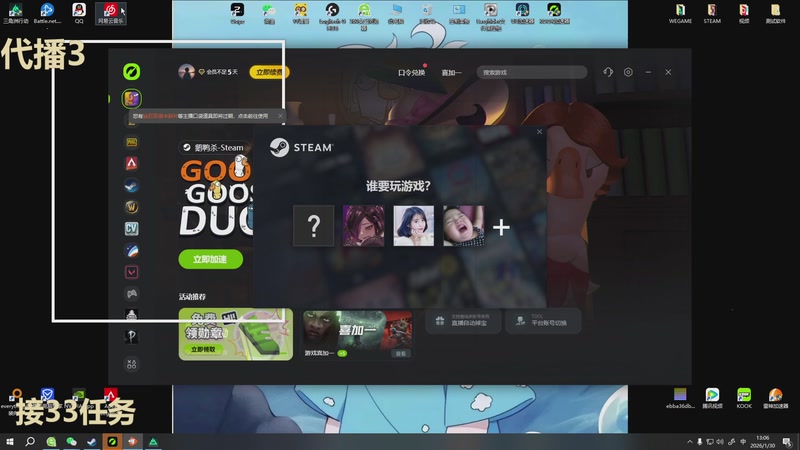800x450 pixels.
Task: Open 腾讯视频 desktop shortcut
Action: [712, 398]
